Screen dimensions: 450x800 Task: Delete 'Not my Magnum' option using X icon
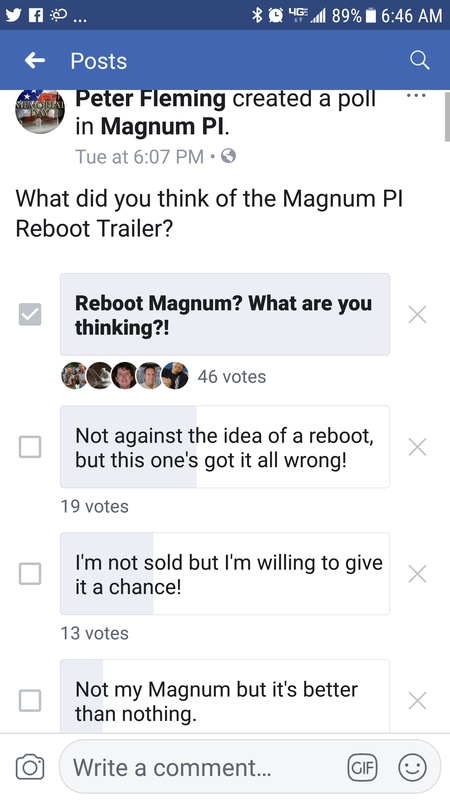[417, 701]
